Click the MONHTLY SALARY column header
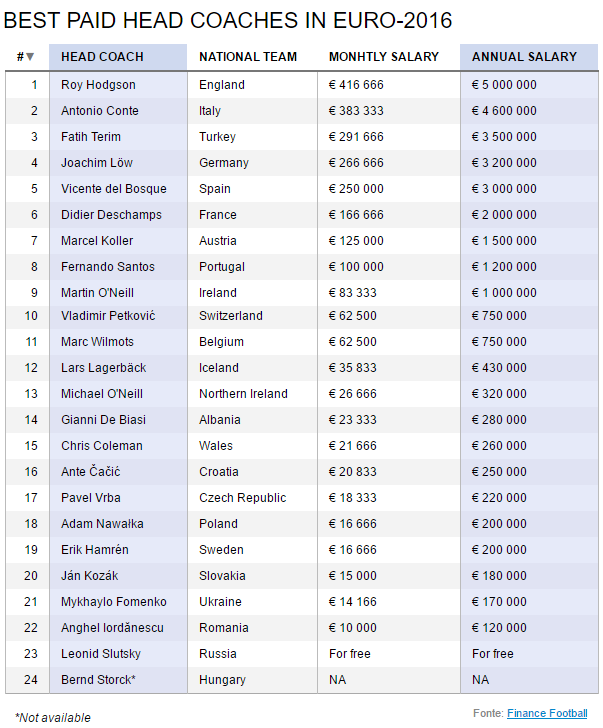603x728 pixels. pyautogui.click(x=383, y=57)
